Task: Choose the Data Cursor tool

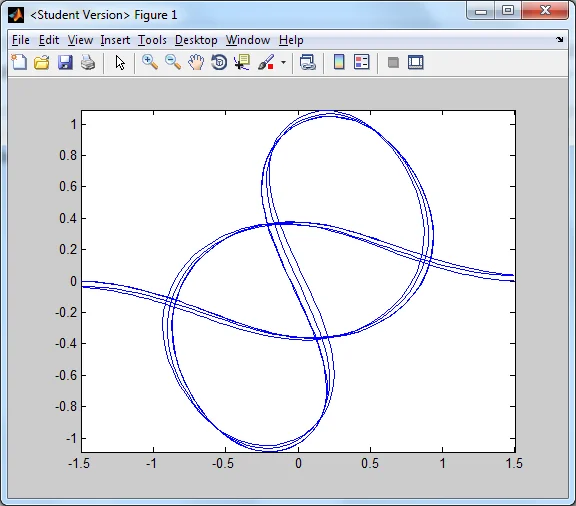Action: (242, 62)
